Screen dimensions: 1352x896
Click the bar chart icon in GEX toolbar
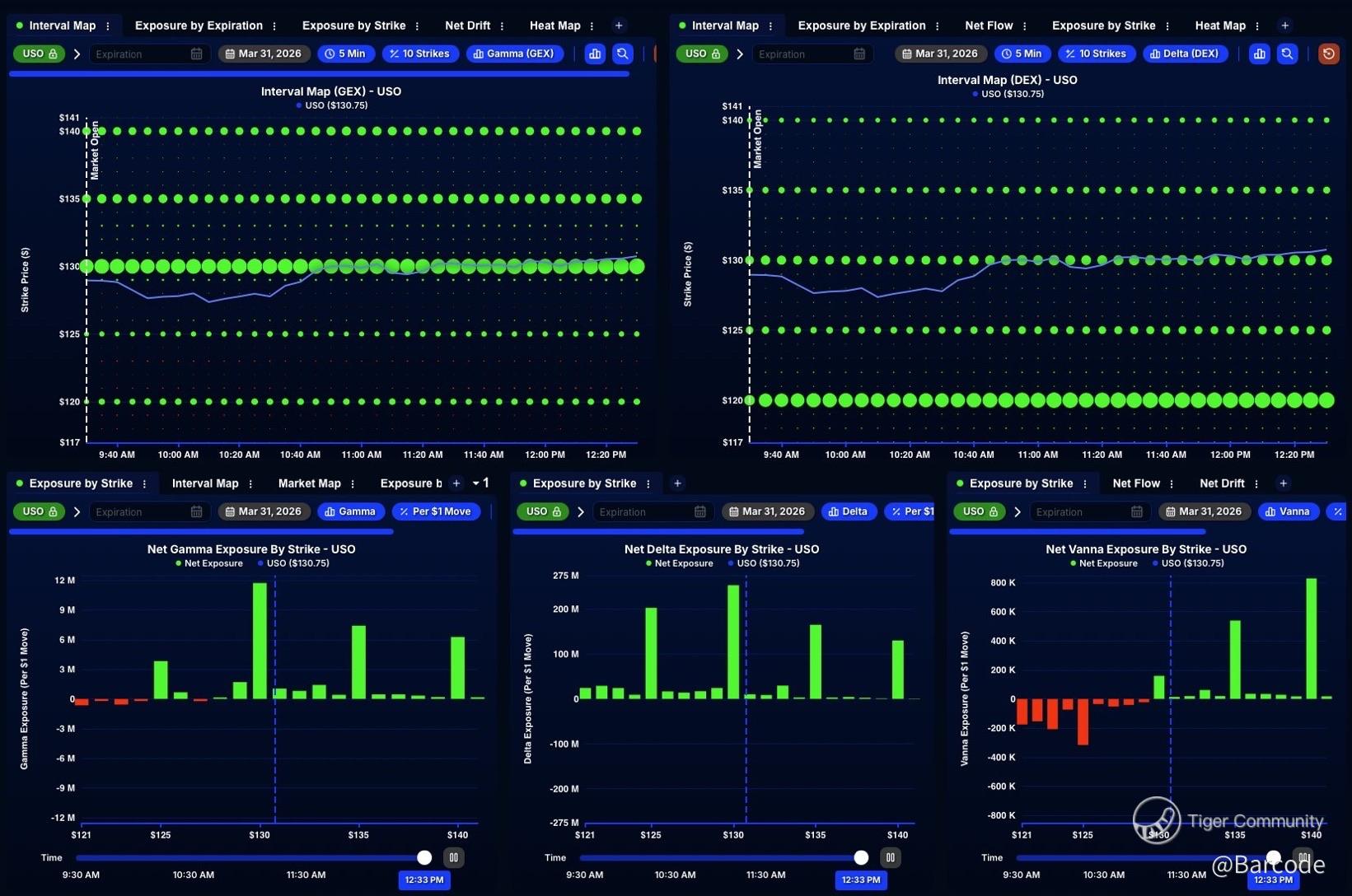coord(595,54)
